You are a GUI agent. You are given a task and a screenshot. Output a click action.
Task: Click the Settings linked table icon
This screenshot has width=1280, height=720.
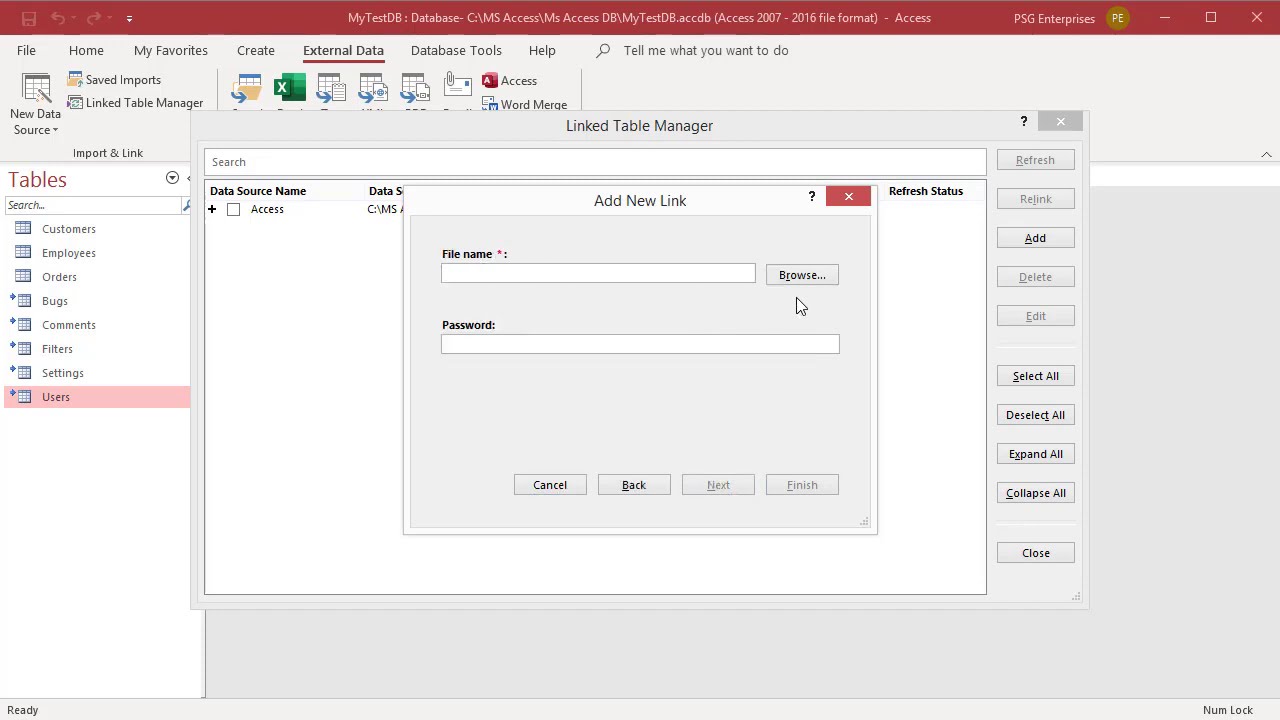(x=21, y=373)
